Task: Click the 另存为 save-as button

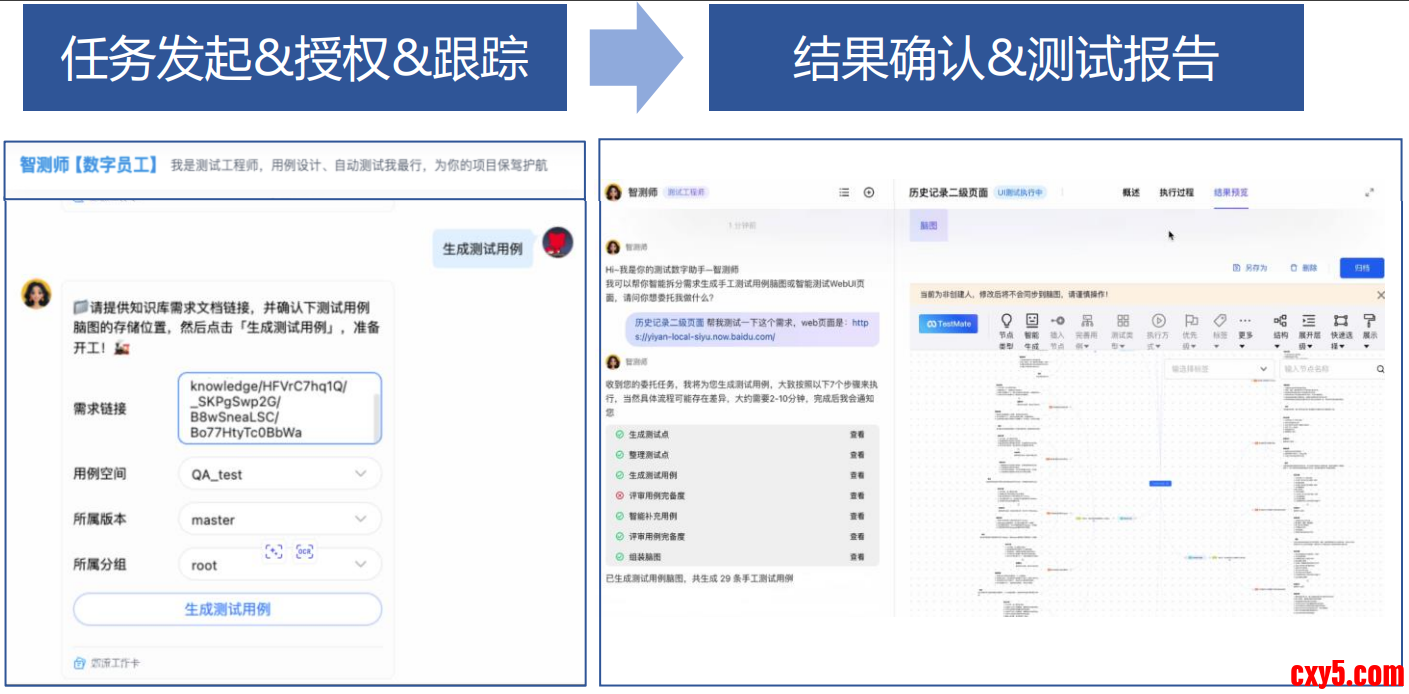Action: point(1251,268)
